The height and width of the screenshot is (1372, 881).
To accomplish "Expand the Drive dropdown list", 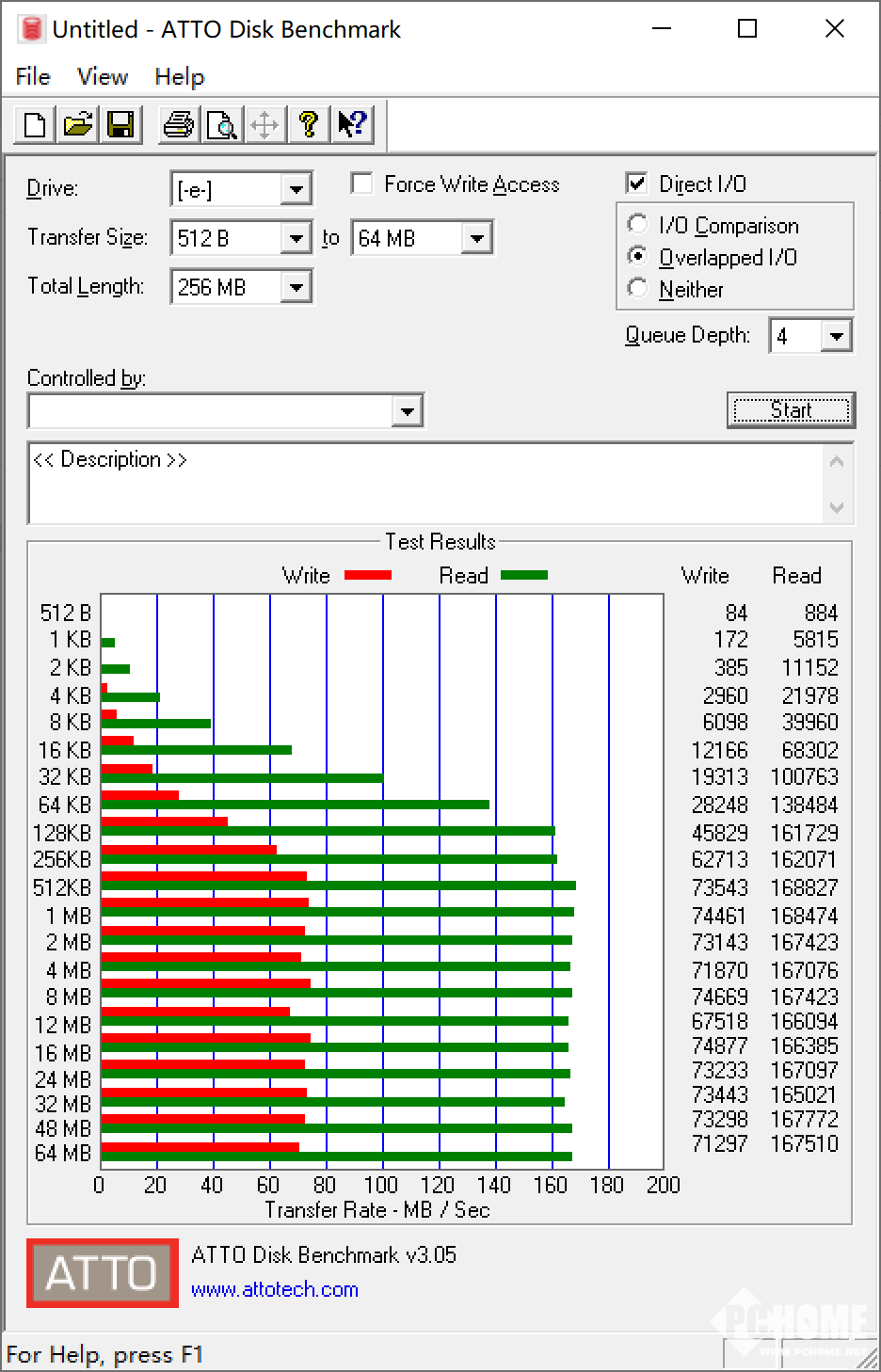I will (296, 189).
